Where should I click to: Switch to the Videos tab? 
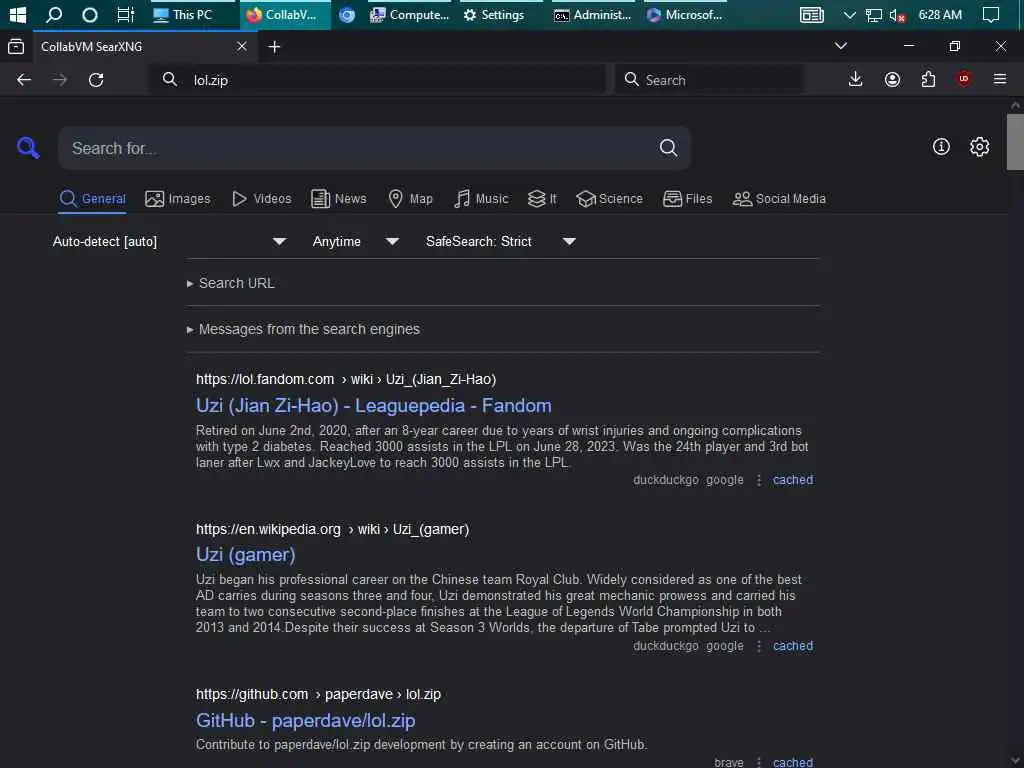click(261, 199)
